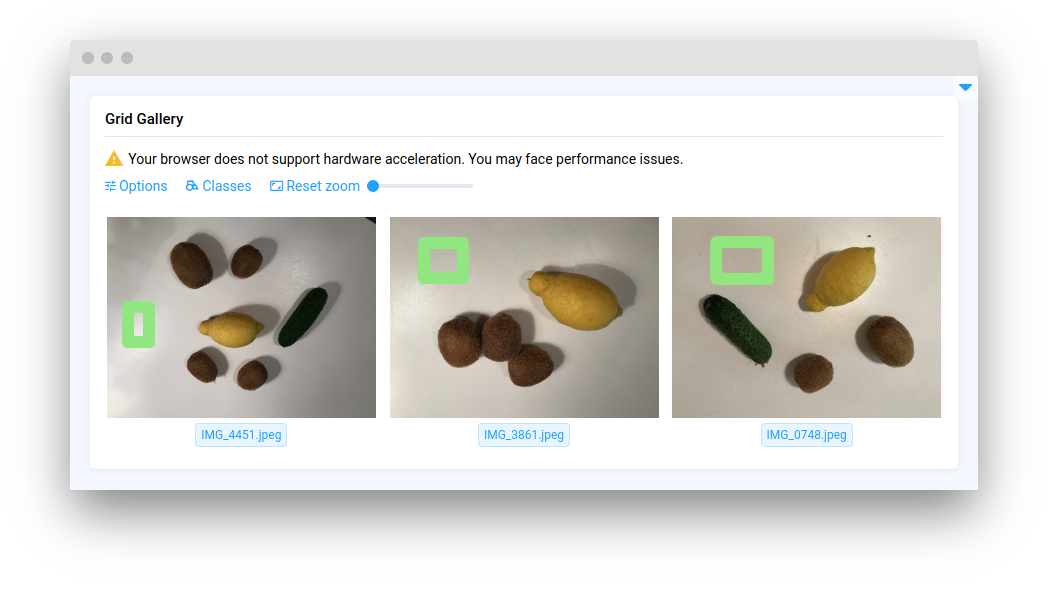Select the lemon with three kiwis thumbnail
Image resolution: width=1048 pixels, height=590 pixels.
coord(524,317)
